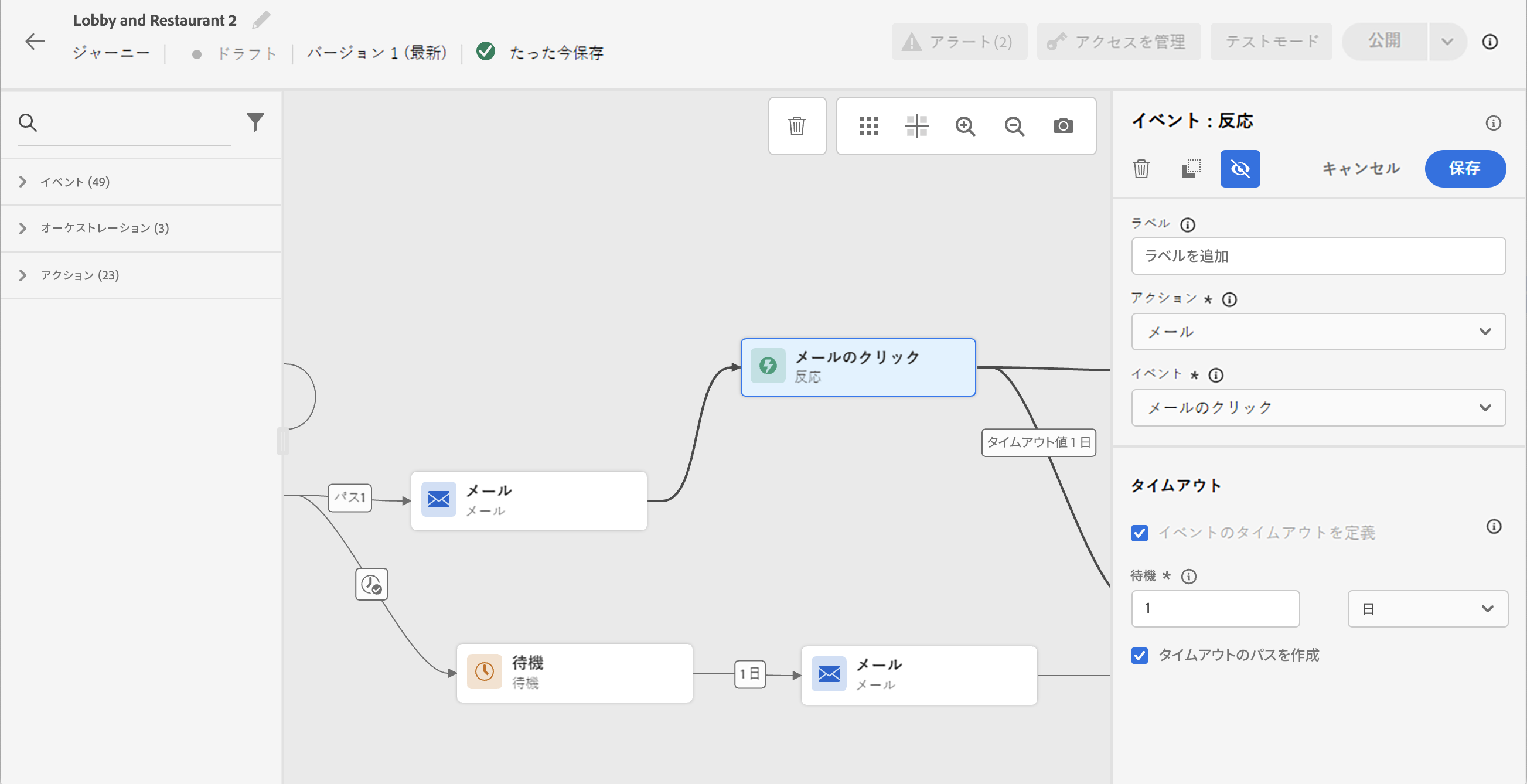Open the アクション dropdown showing メール

tap(1318, 332)
